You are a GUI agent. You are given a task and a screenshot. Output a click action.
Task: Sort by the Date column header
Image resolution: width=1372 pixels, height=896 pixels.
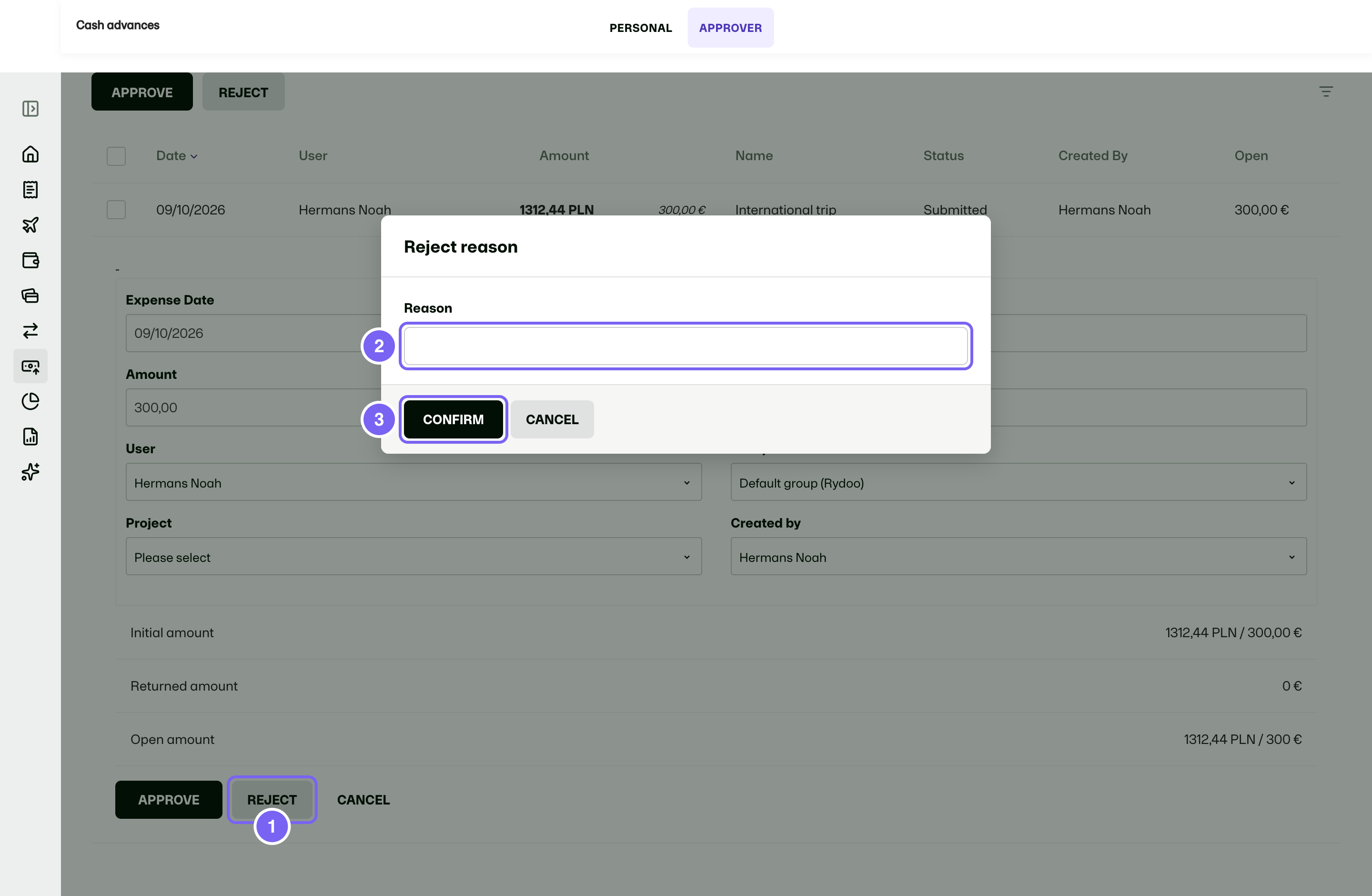pos(177,156)
